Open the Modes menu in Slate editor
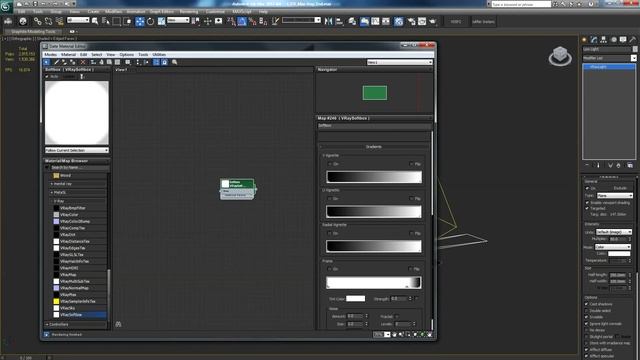 (x=51, y=54)
